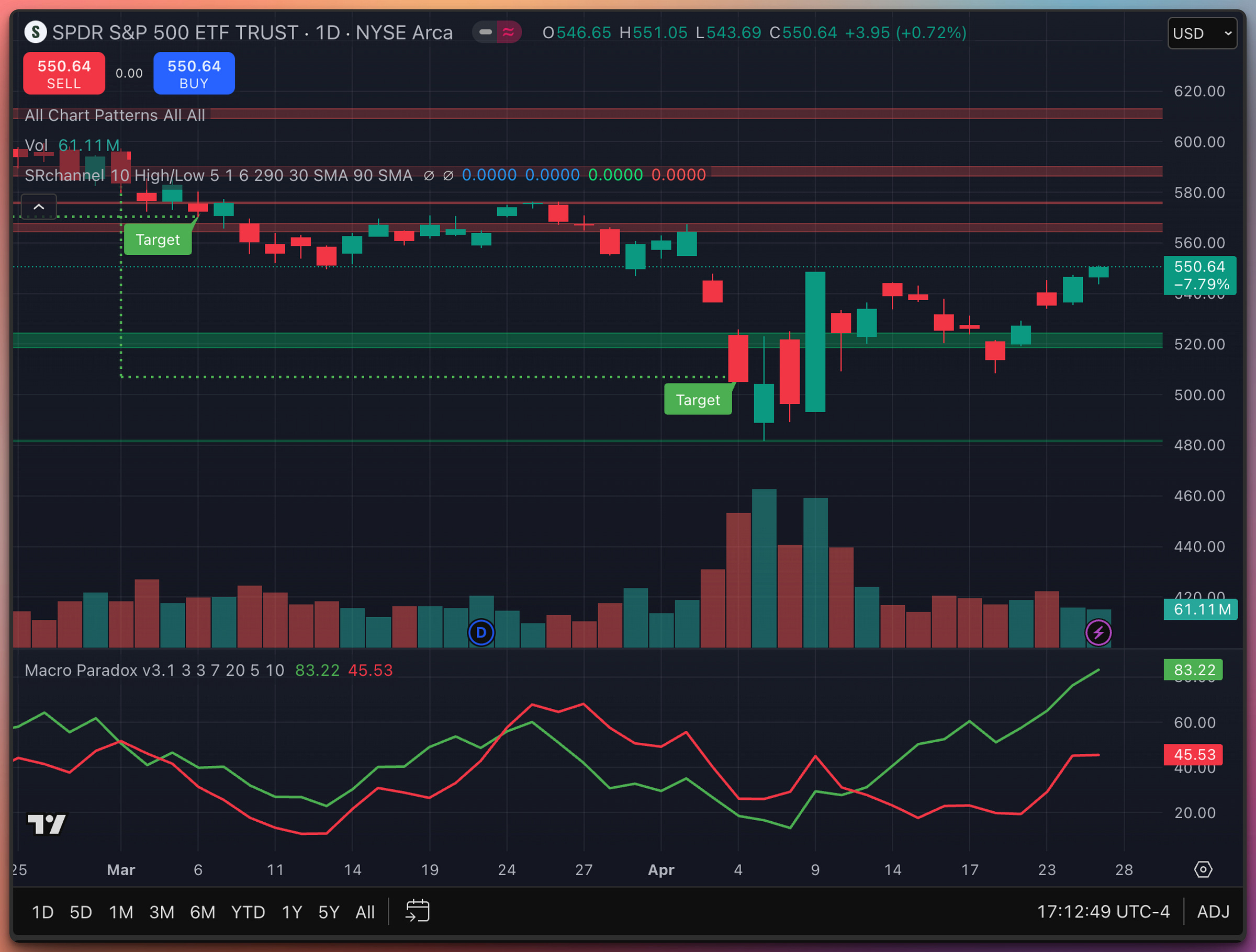Screen dimensions: 1256x952
Task: Click the Apr label on time axis
Action: tap(661, 870)
